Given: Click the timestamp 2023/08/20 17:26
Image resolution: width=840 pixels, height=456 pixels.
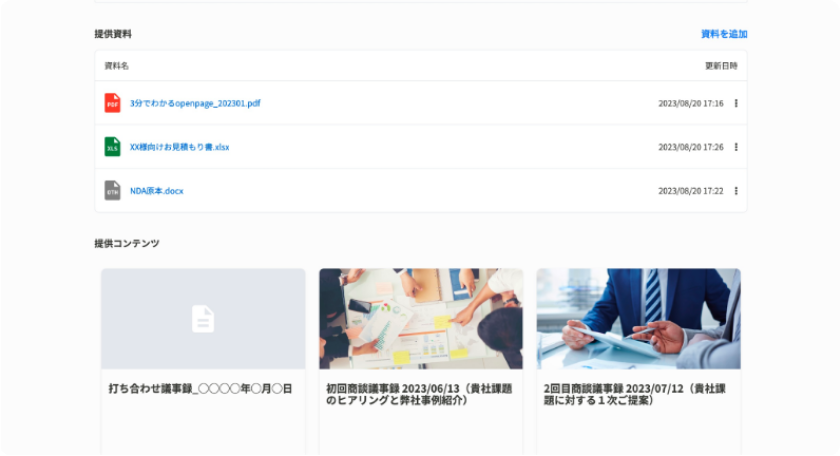Looking at the screenshot, I should (691, 147).
